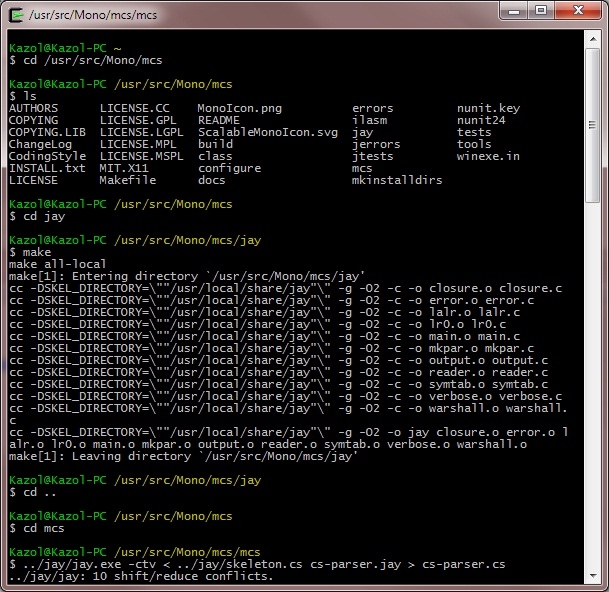Click the '$ cd /usr/src/Mono/mcs' command
This screenshot has height=592, width=609.
[86, 60]
